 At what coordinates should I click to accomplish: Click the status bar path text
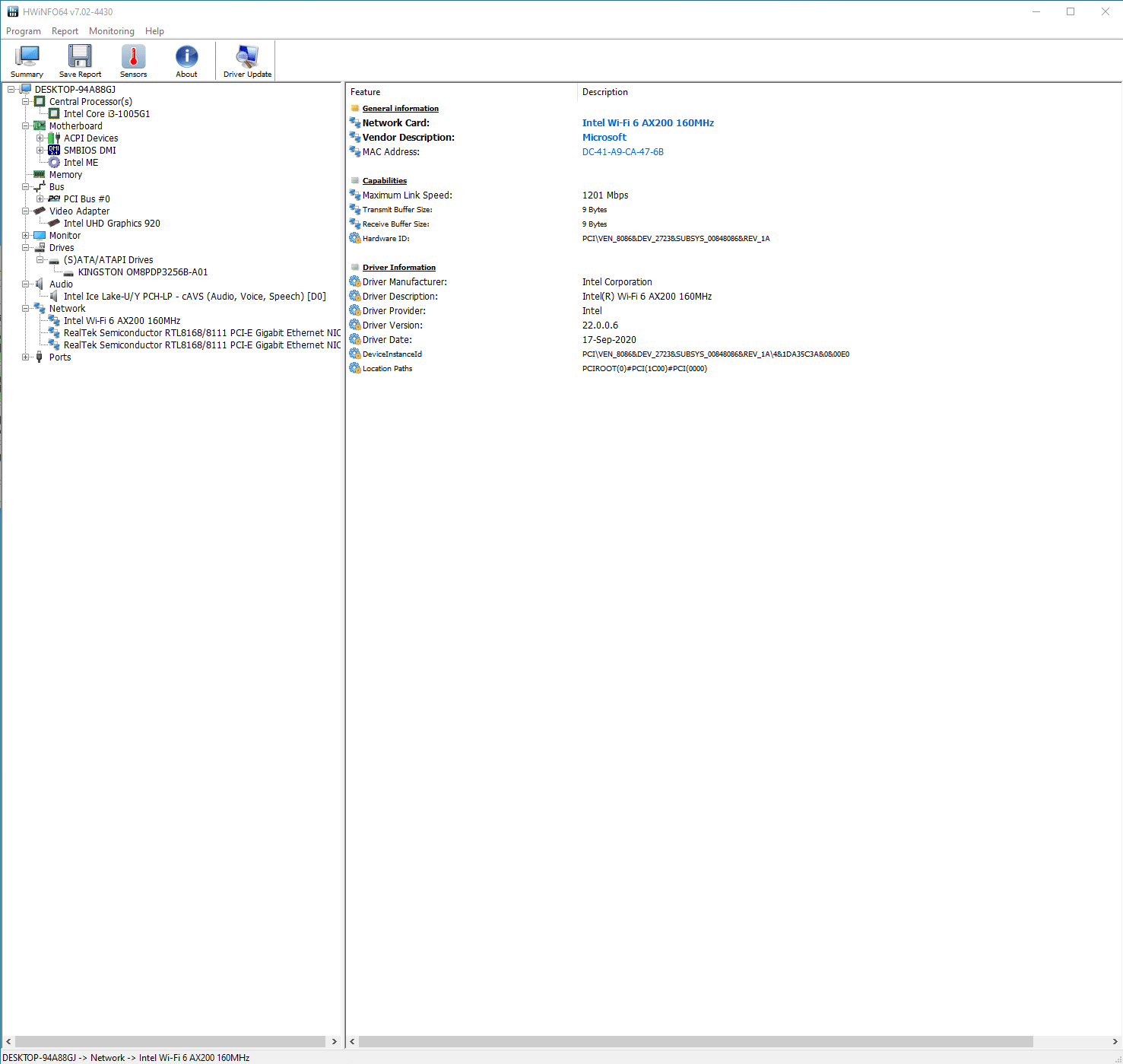[126, 1057]
